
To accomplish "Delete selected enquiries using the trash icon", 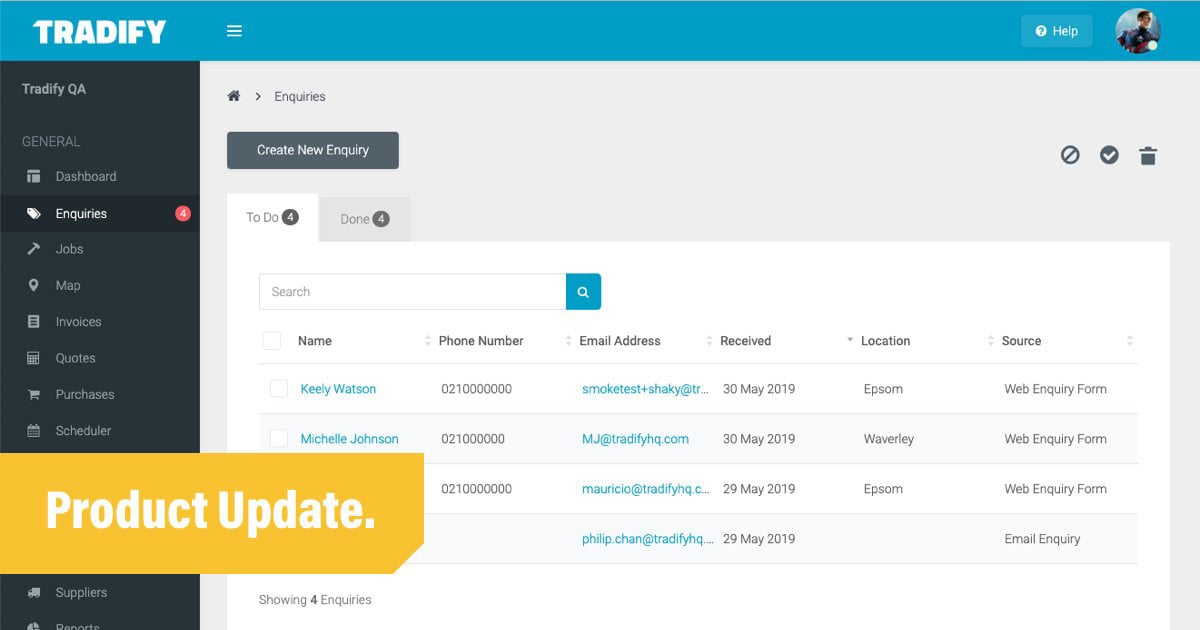I will click(1148, 155).
